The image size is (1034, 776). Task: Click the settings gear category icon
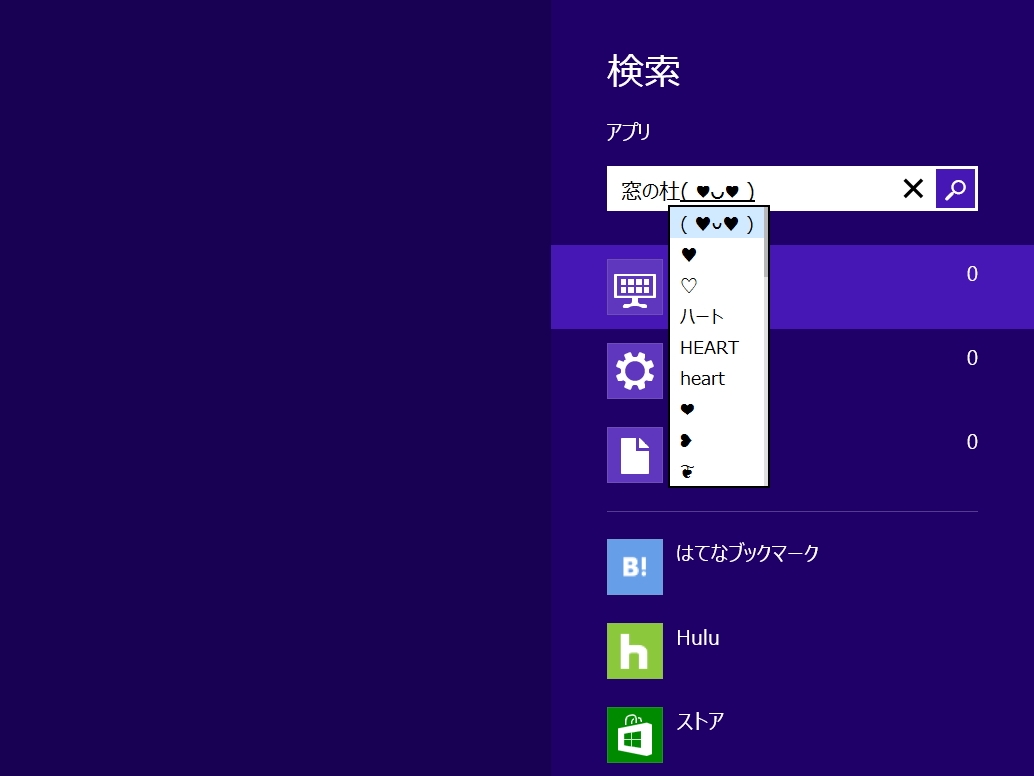coord(635,371)
